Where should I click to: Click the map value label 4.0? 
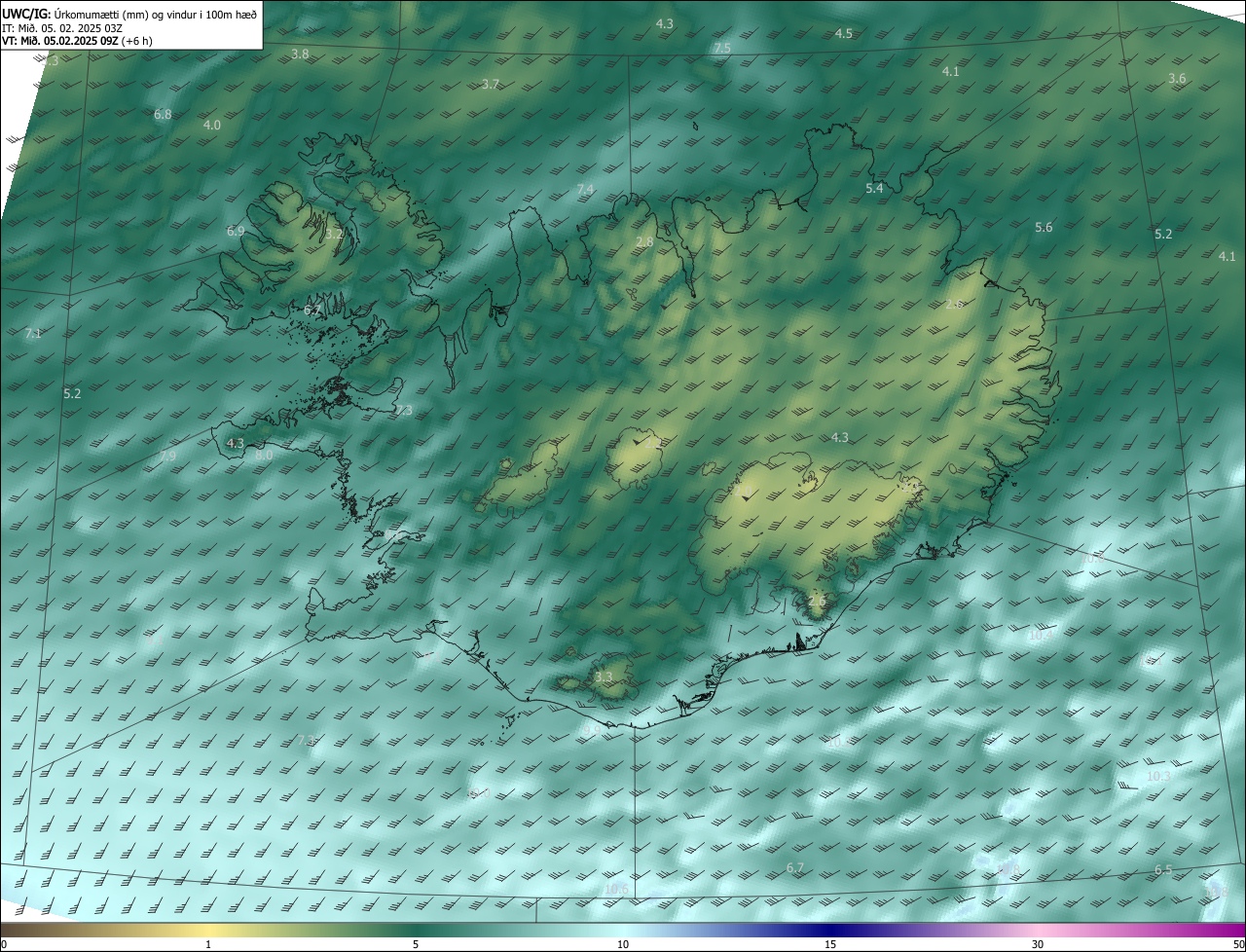(x=211, y=126)
